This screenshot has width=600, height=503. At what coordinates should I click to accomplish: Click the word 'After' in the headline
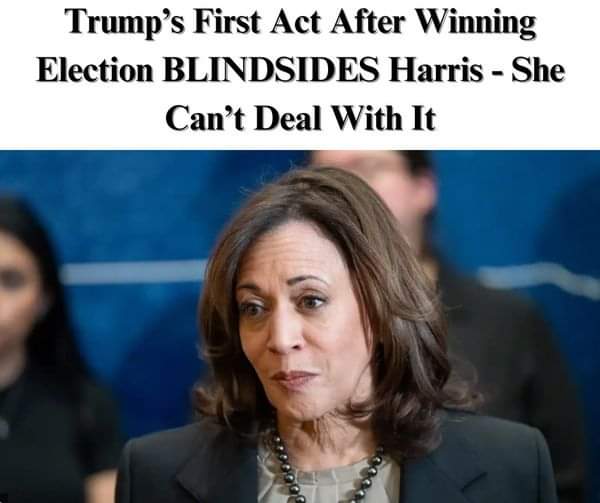[x=367, y=22]
